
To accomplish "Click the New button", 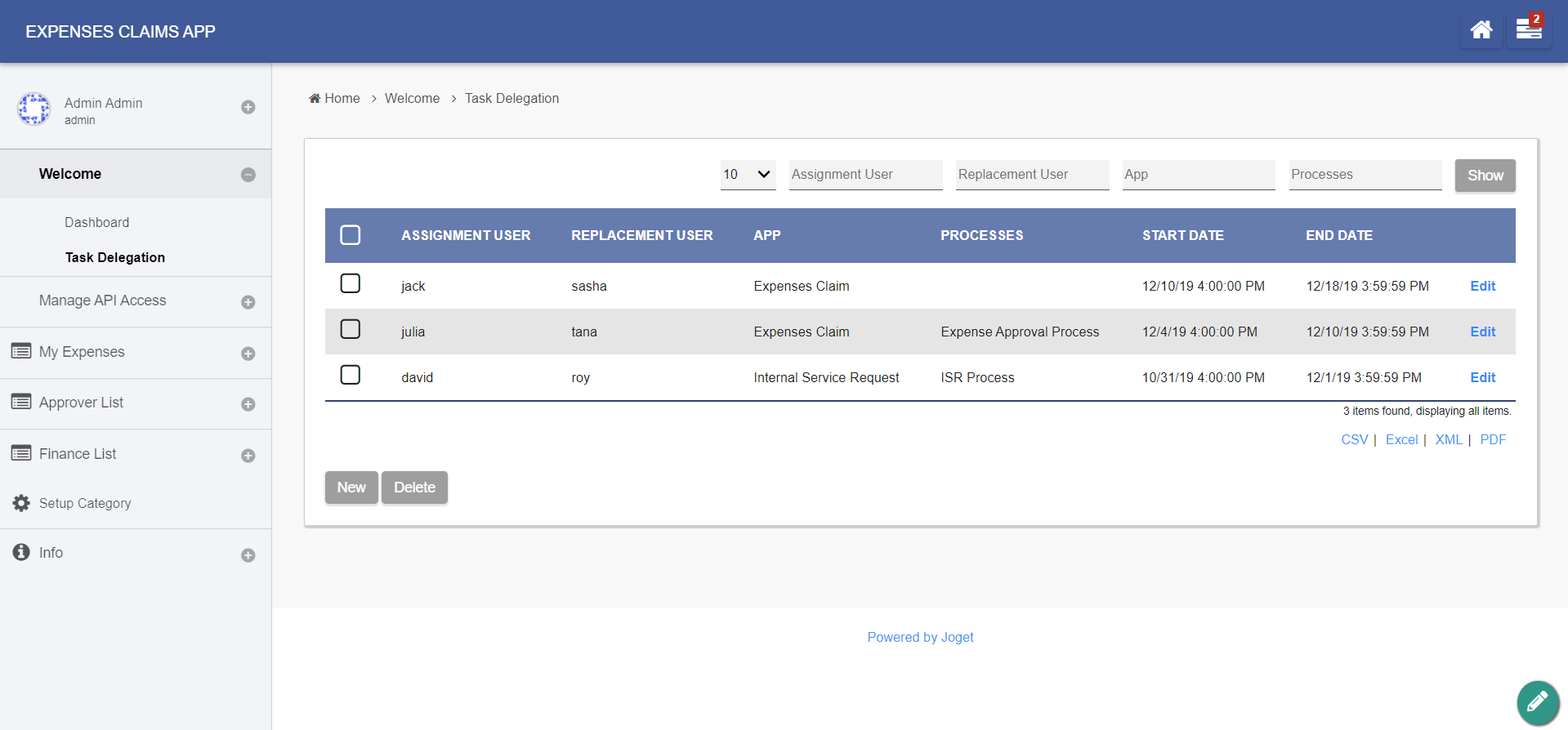I will click(x=351, y=487).
